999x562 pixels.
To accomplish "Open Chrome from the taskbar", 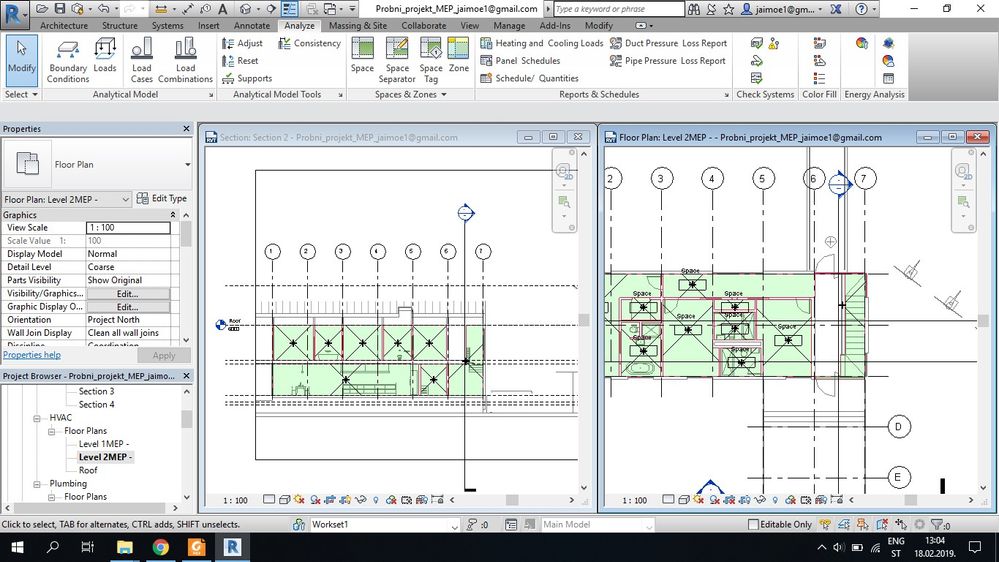I will point(161,547).
